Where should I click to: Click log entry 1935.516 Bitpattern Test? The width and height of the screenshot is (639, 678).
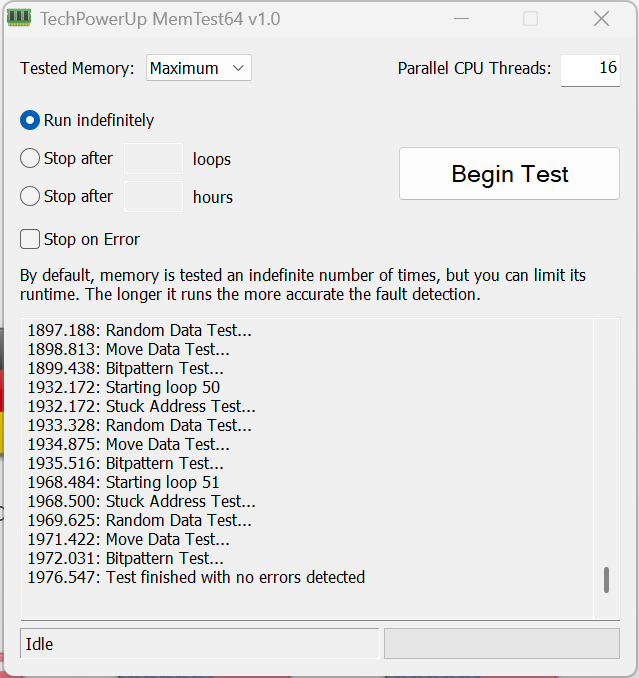click(125, 464)
